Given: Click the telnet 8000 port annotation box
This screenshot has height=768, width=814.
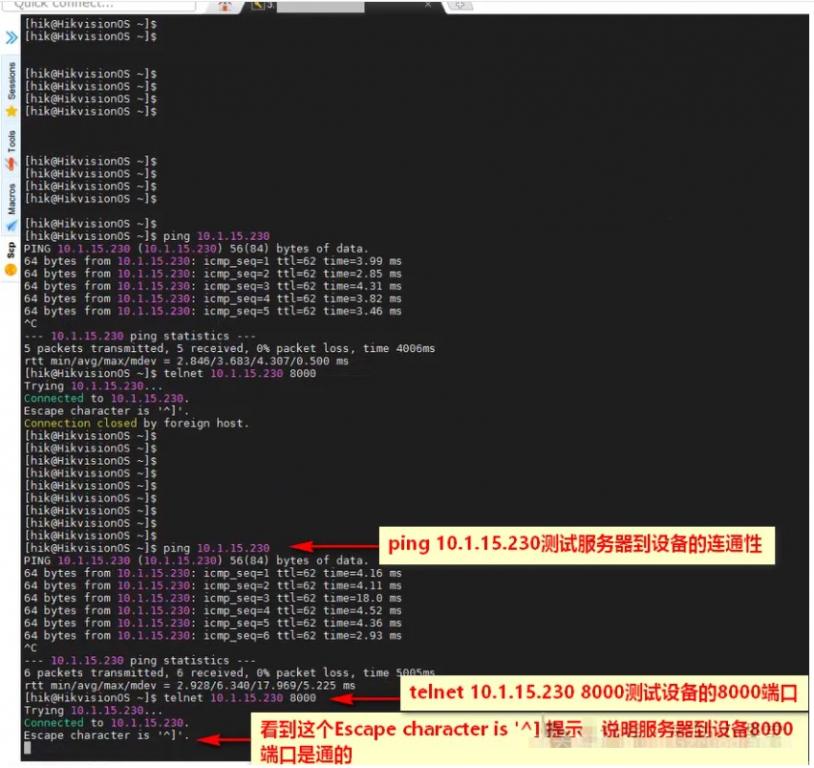Looking at the screenshot, I should [x=604, y=692].
